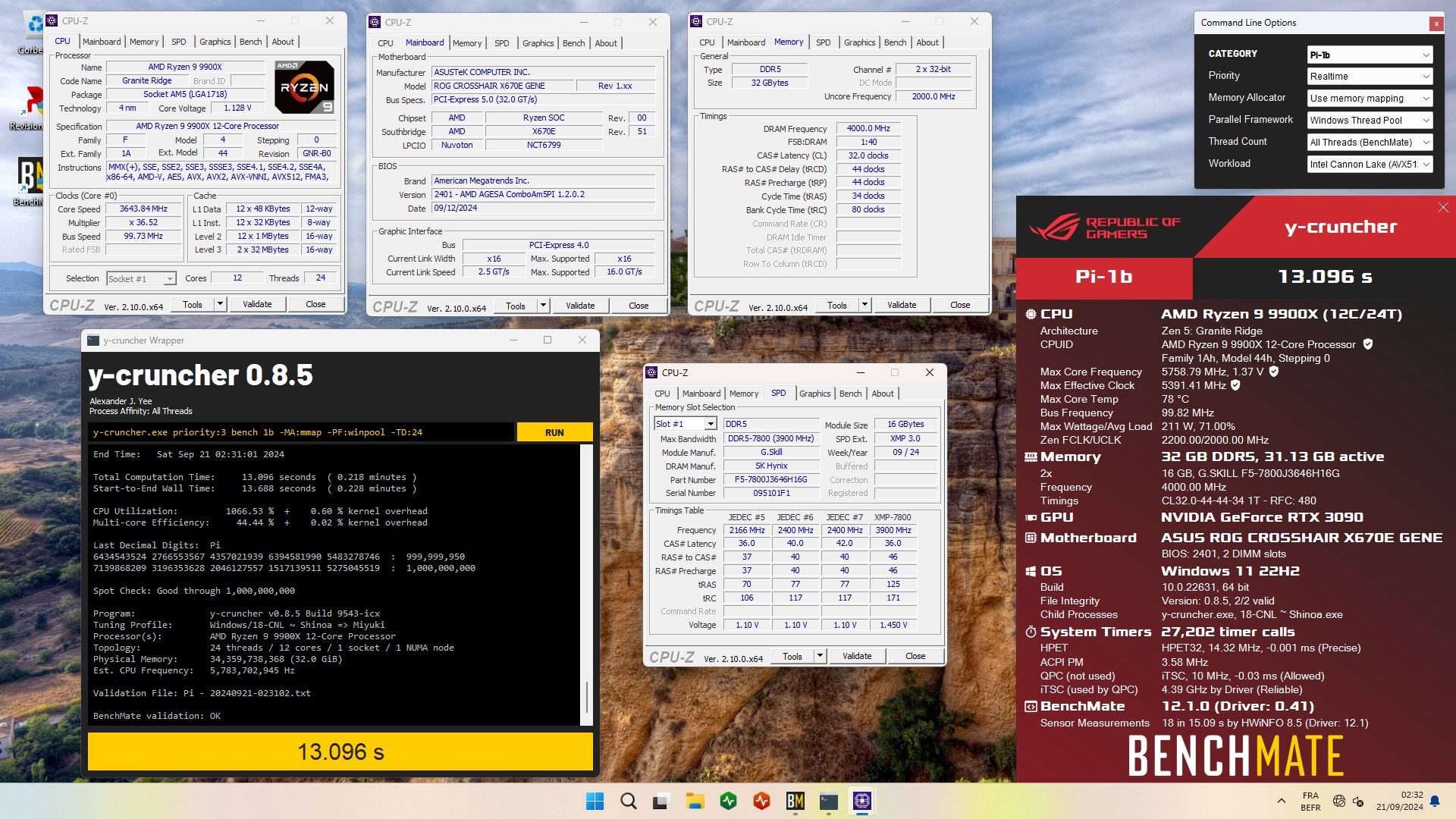Screen dimensions: 1456x819
Task: Click Part Number F5-7800J3646H16G field
Action: pyautogui.click(x=770, y=479)
